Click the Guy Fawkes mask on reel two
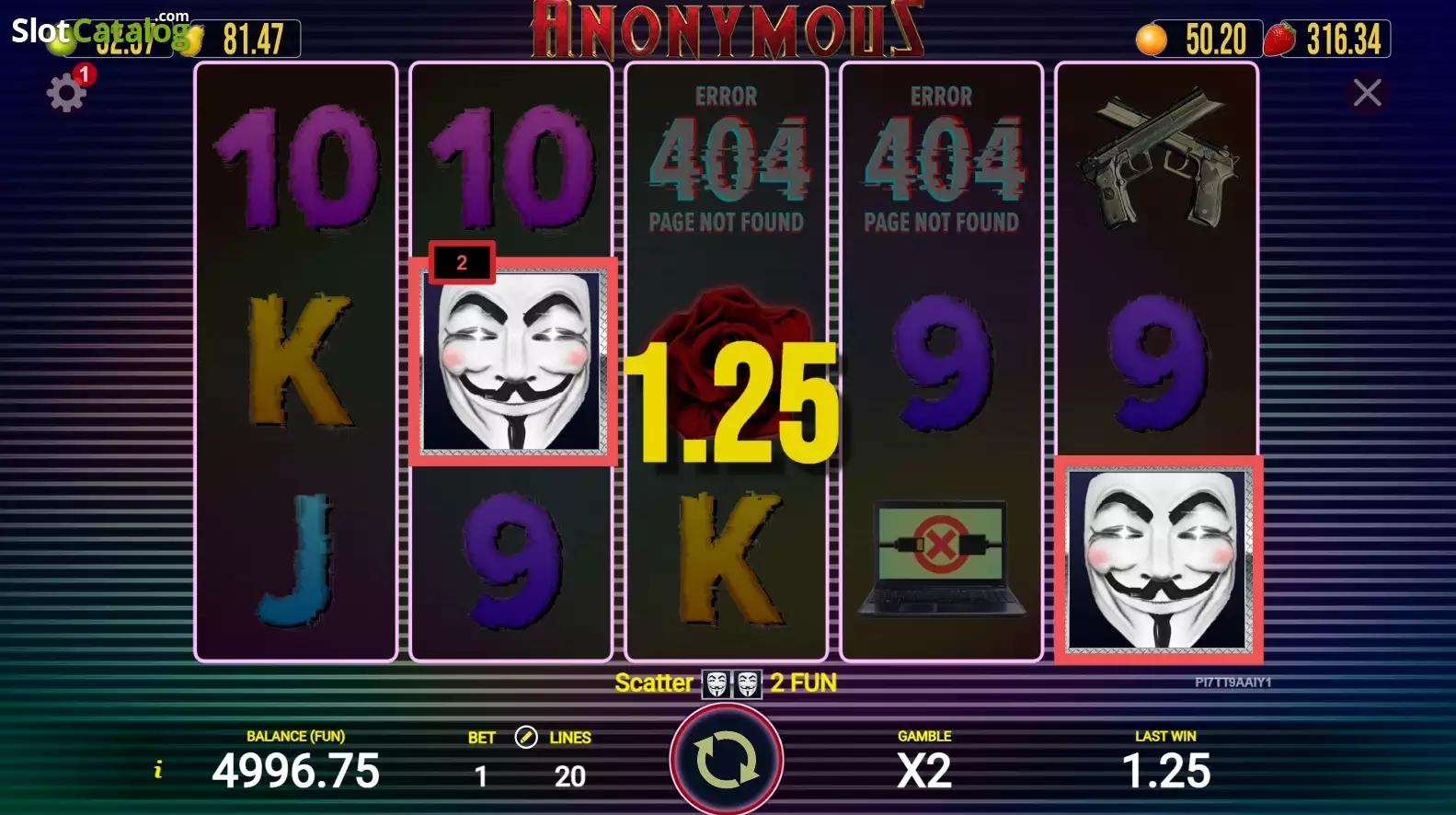The image size is (1456, 815). [513, 362]
